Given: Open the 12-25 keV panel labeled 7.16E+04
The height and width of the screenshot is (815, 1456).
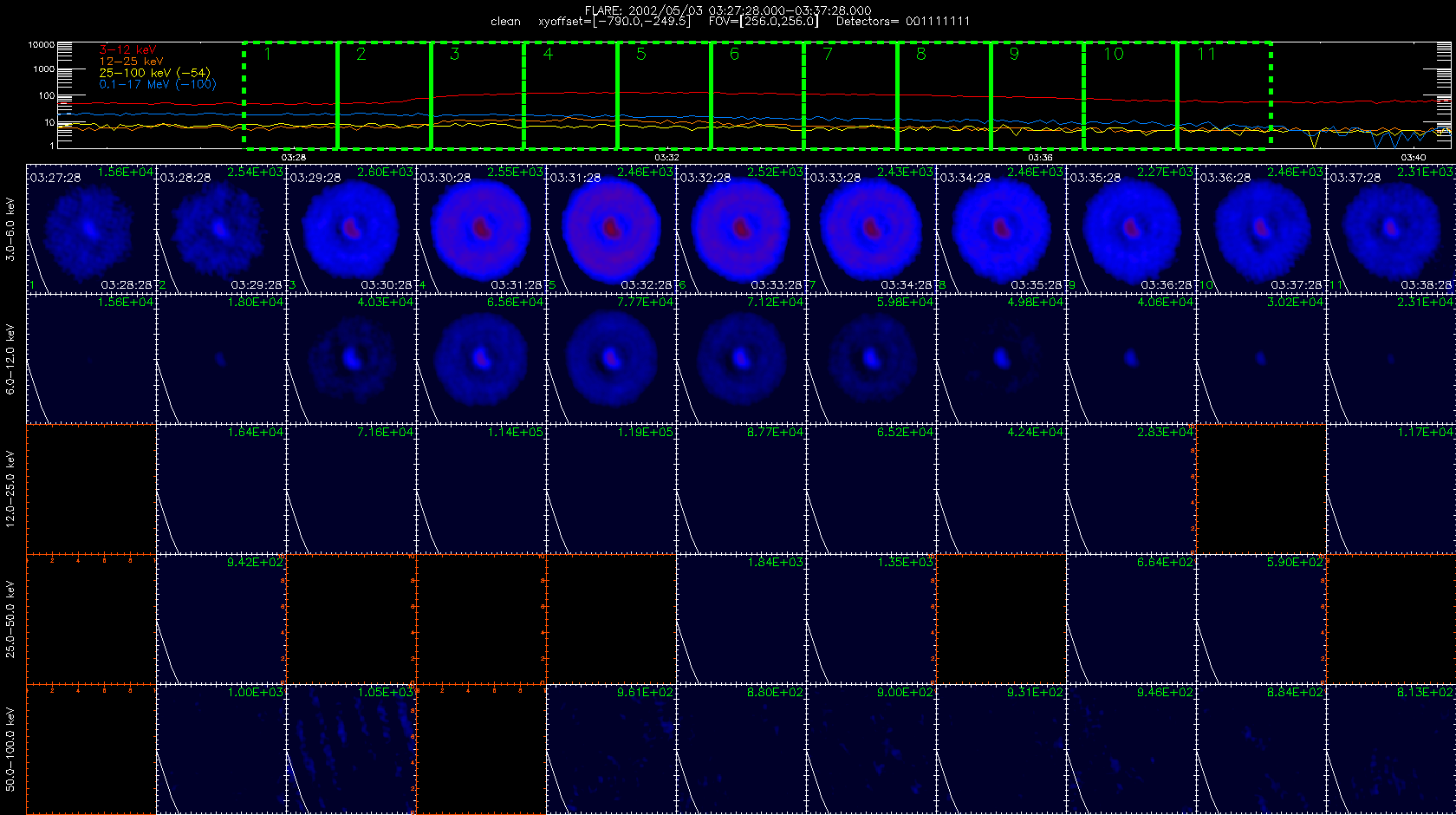Looking at the screenshot, I should click(352, 489).
